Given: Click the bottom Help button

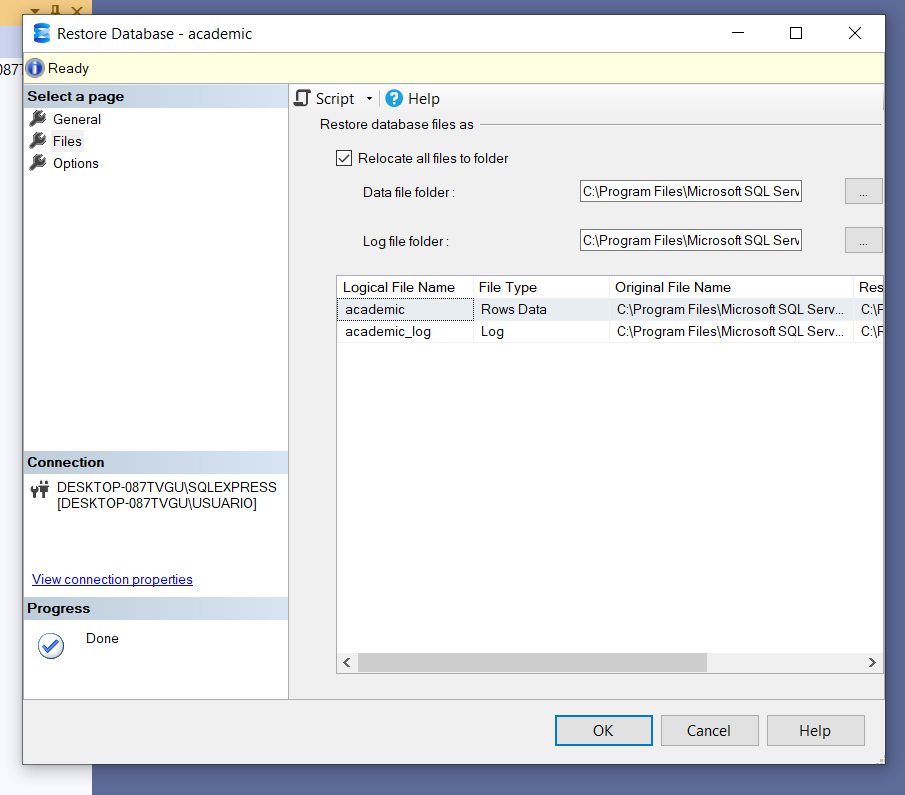Looking at the screenshot, I should click(816, 730).
